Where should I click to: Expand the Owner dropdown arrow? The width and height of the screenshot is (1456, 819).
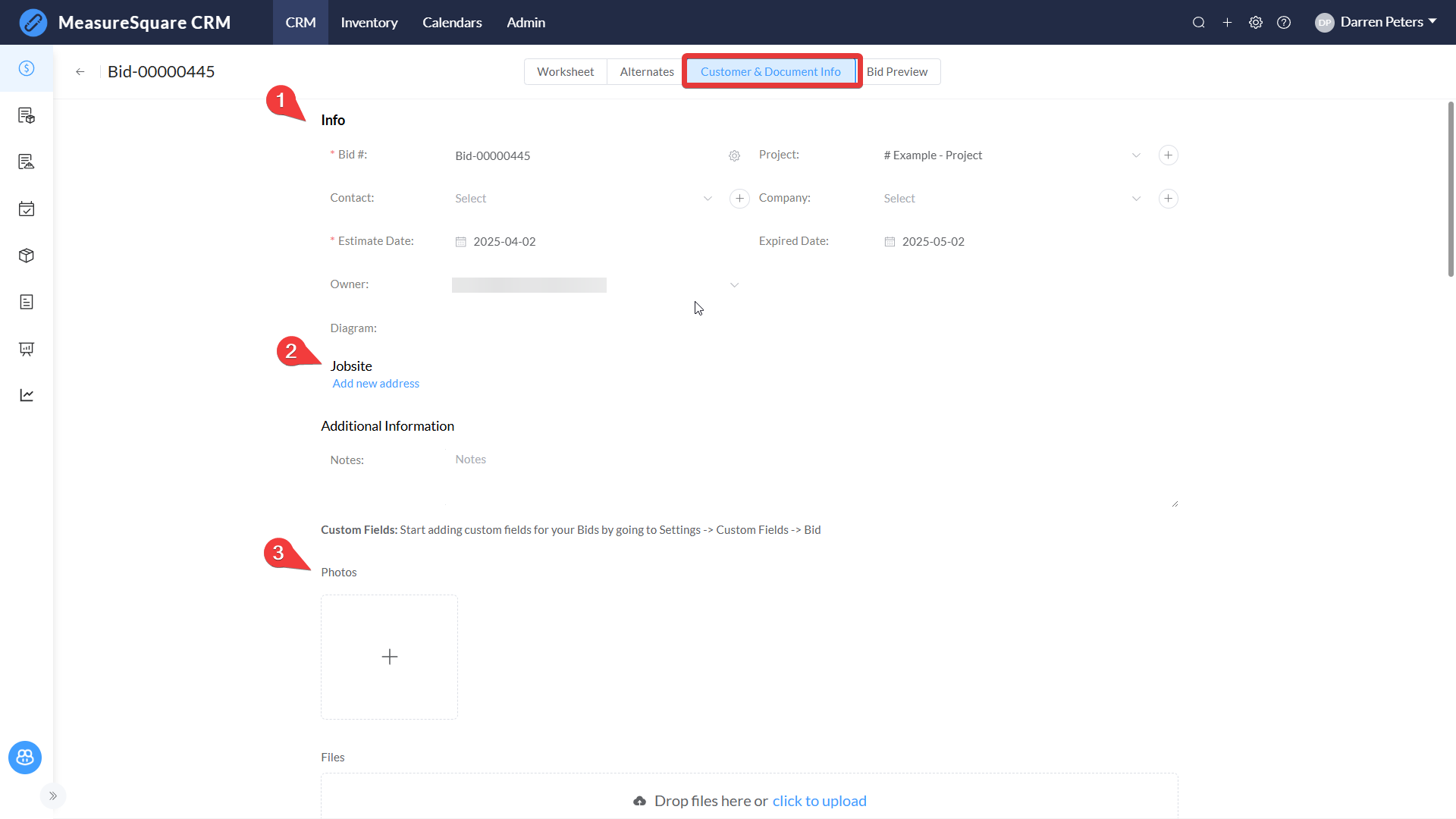(734, 285)
